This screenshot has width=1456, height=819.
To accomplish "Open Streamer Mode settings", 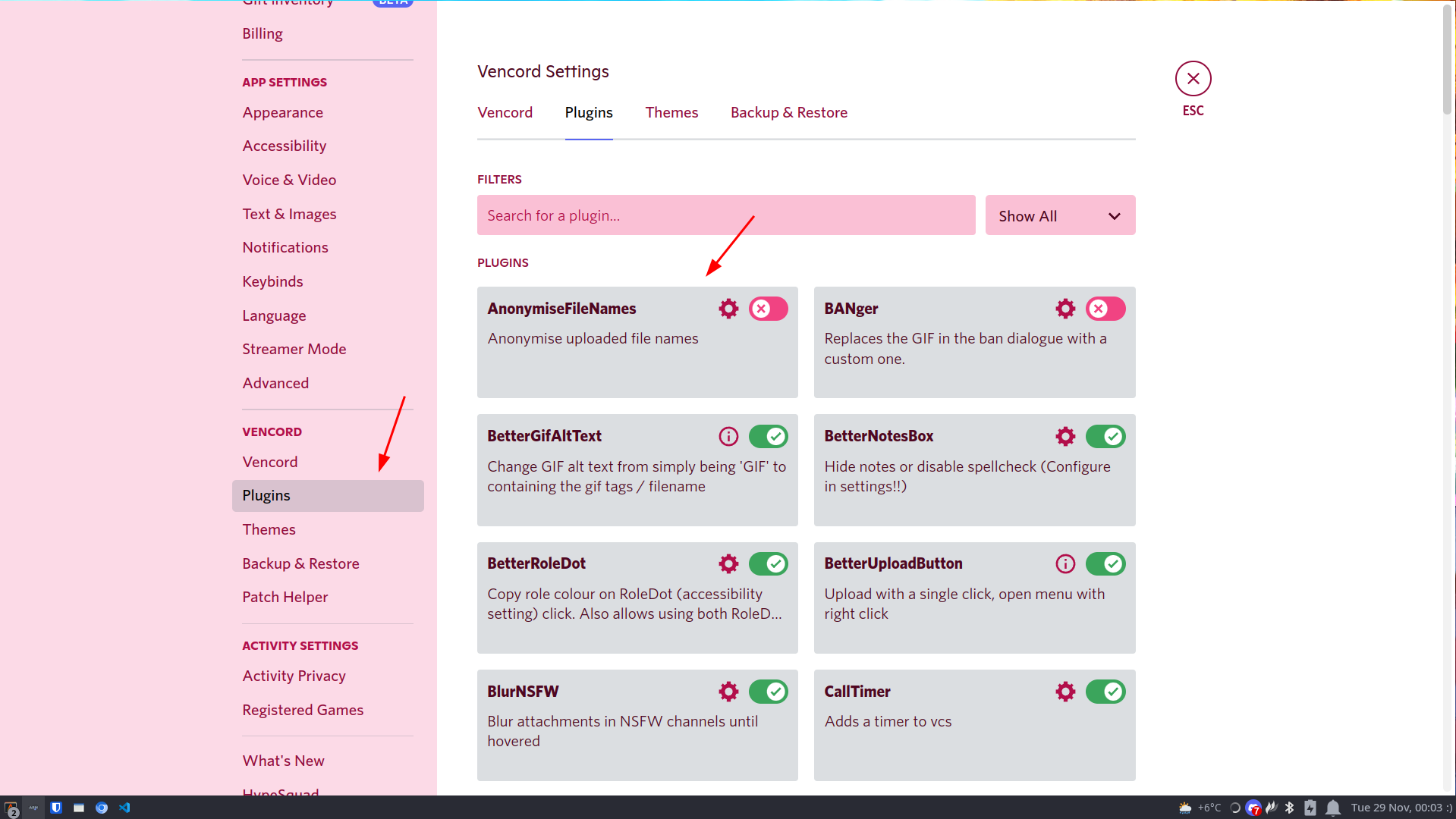I will pos(328,349).
